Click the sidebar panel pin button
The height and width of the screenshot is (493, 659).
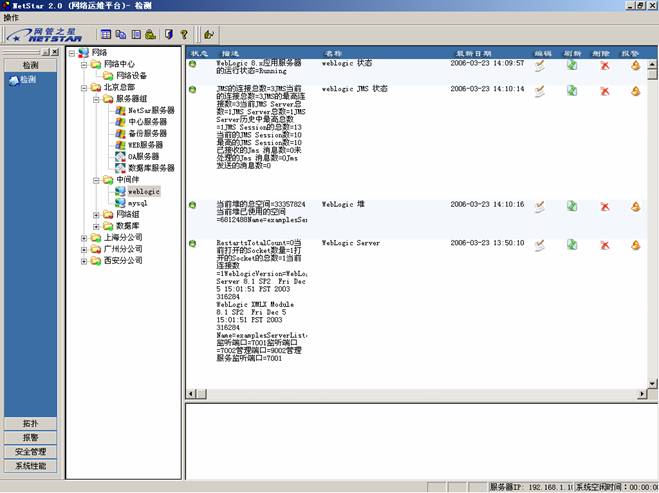tap(46, 52)
